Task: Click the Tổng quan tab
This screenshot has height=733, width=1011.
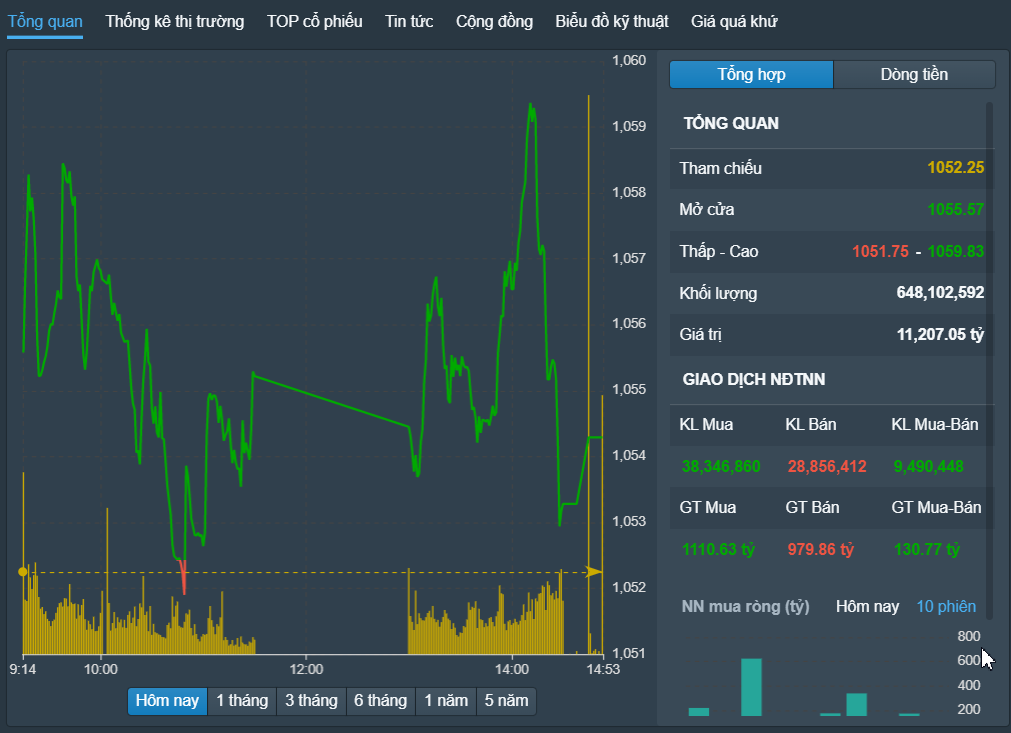Action: (x=45, y=21)
